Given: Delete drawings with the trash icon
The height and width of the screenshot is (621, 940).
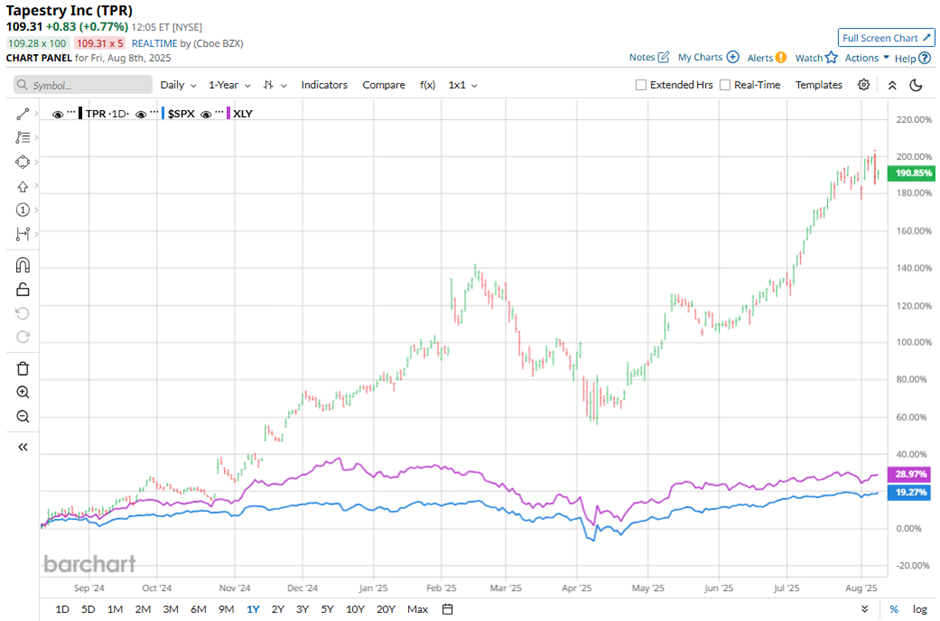Looking at the screenshot, I should pos(23,369).
